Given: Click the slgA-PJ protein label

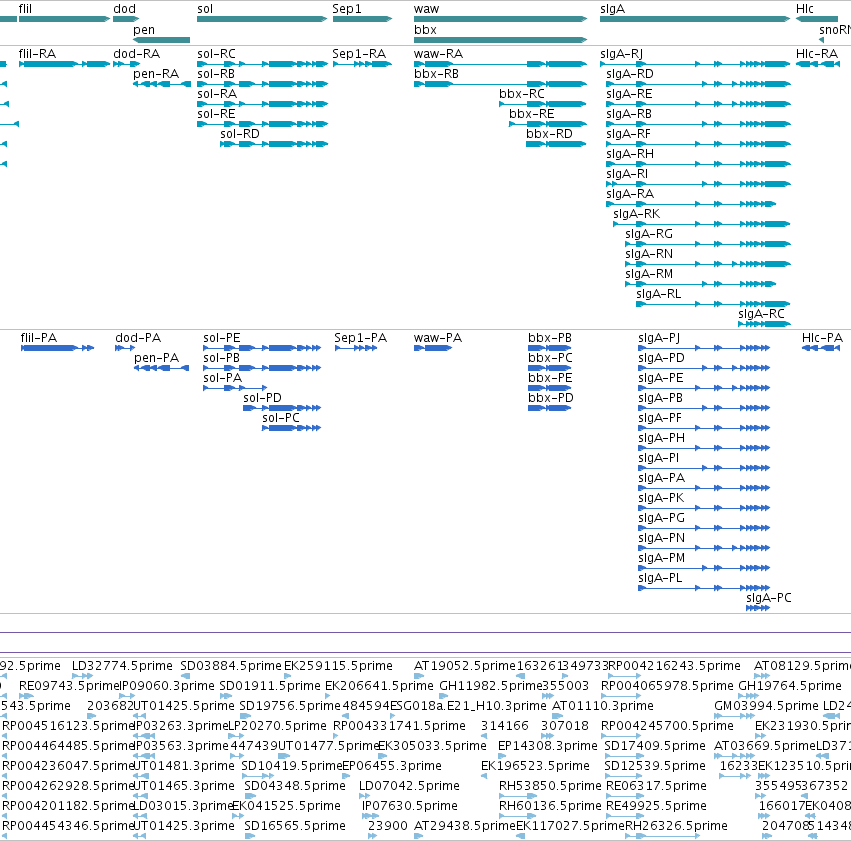Looking at the screenshot, I should [659, 338].
